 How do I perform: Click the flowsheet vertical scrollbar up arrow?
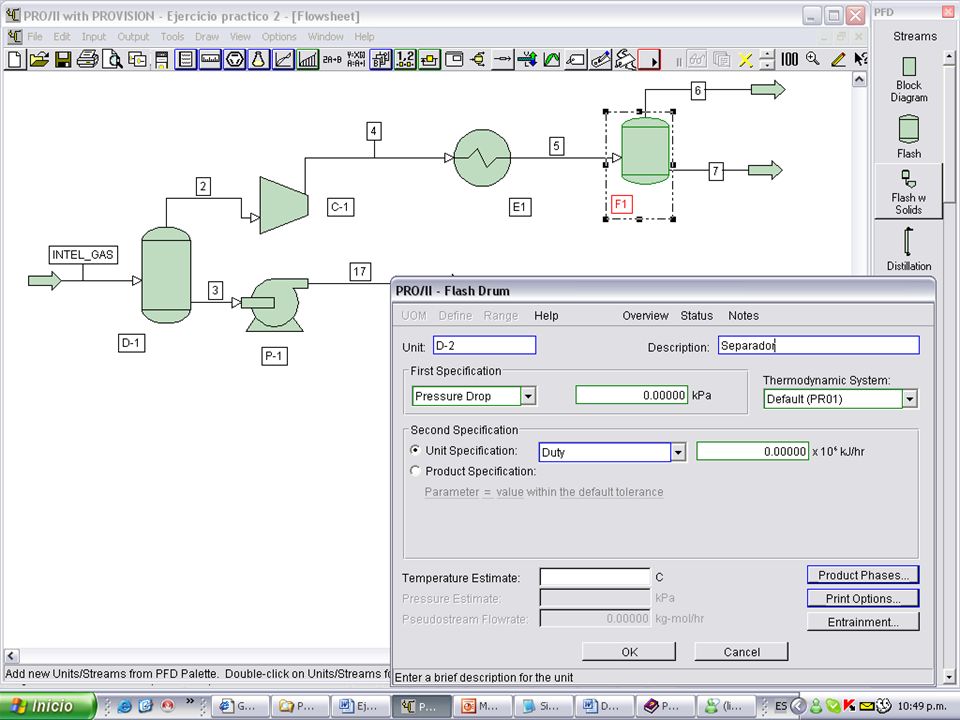[x=860, y=80]
